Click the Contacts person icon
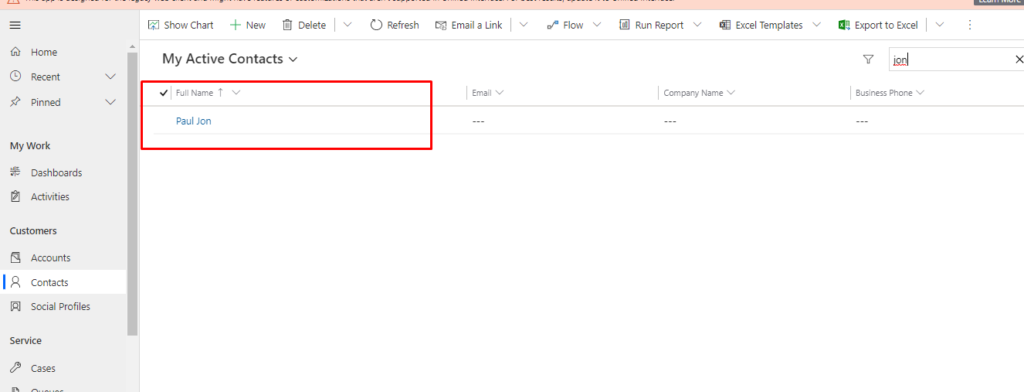This screenshot has width=1024, height=392. (16, 282)
